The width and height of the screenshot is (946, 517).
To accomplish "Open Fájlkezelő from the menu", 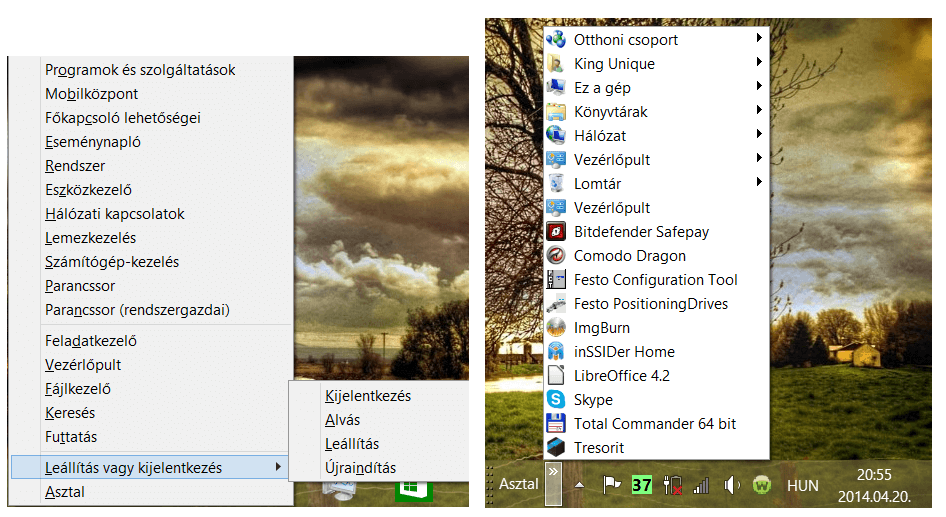I will (78, 389).
